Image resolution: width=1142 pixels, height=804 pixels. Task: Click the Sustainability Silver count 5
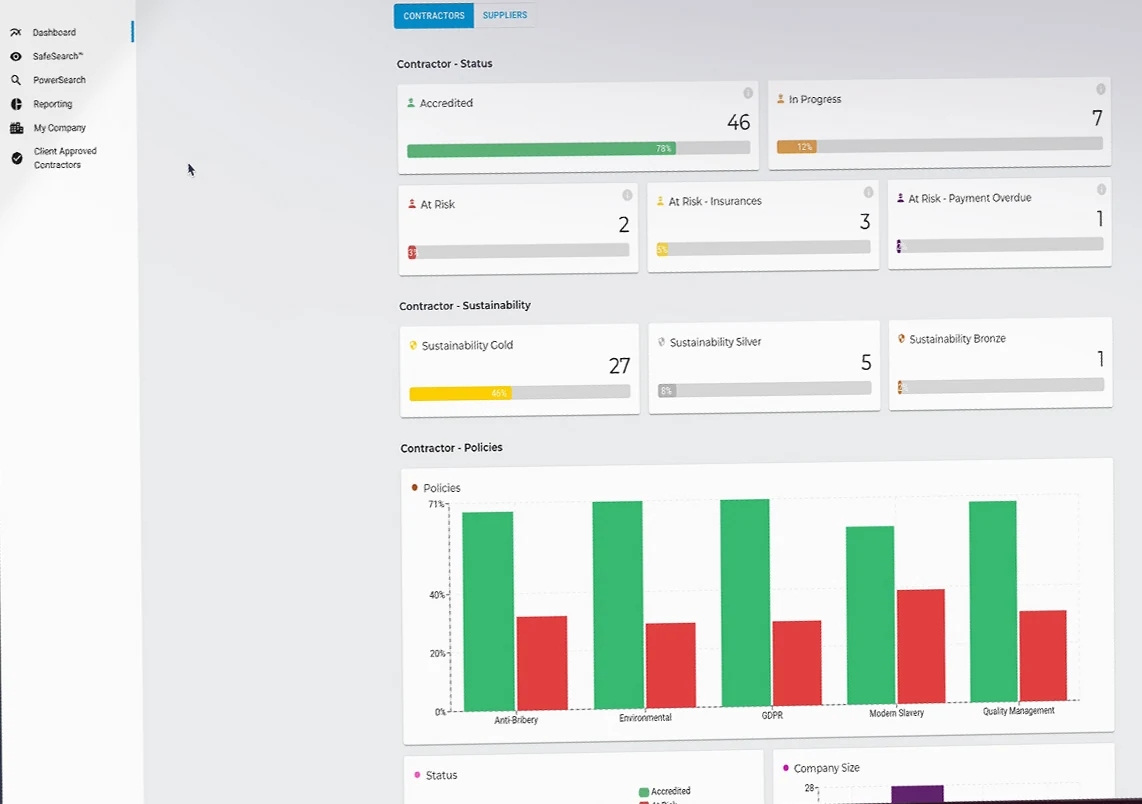pos(866,363)
